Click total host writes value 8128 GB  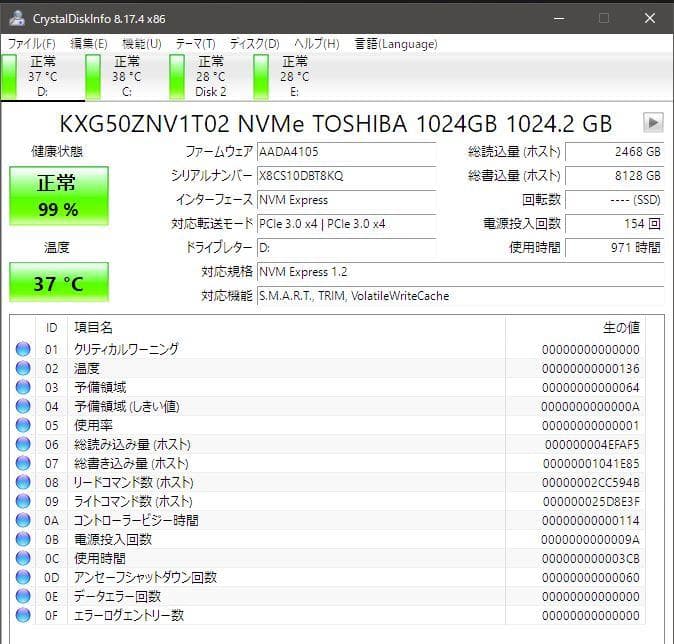coord(615,176)
